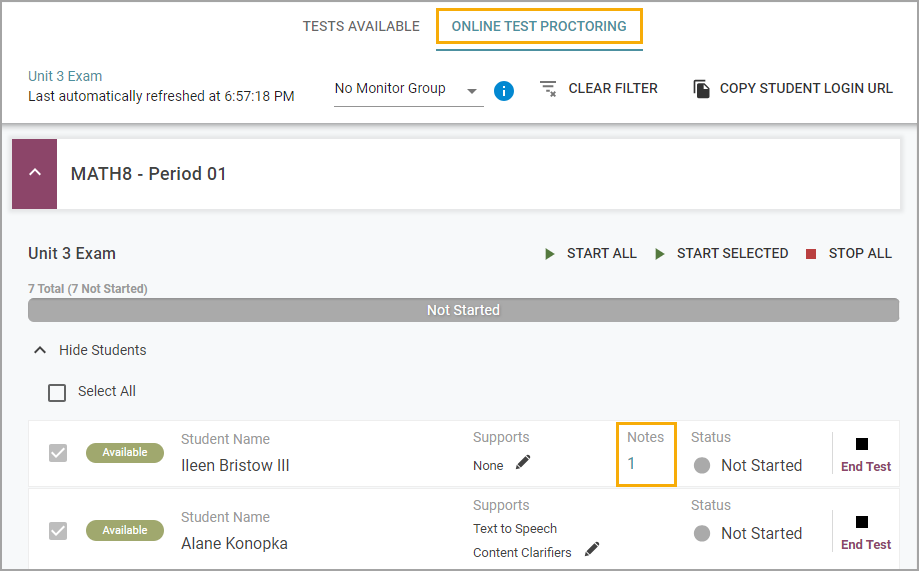
Task: Click End Test stop square for Ileen Bristow
Action: (862, 444)
